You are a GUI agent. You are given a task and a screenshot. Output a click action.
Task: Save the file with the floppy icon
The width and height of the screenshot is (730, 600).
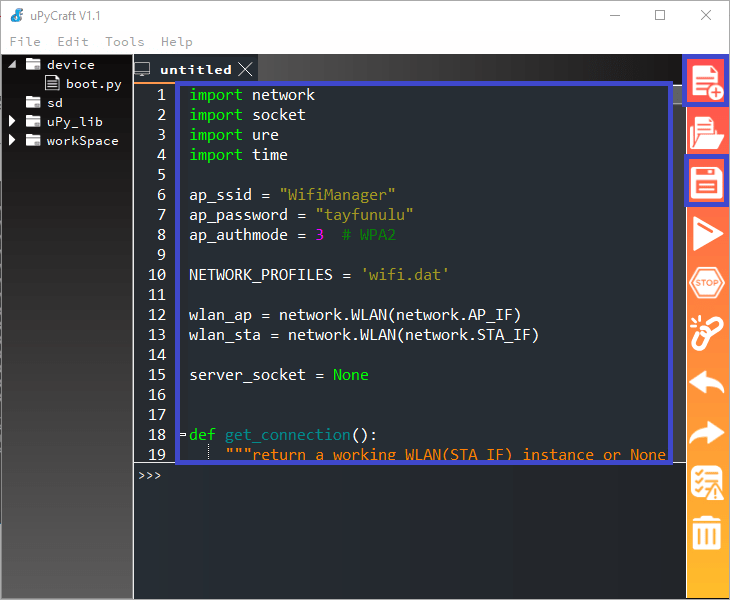(707, 182)
